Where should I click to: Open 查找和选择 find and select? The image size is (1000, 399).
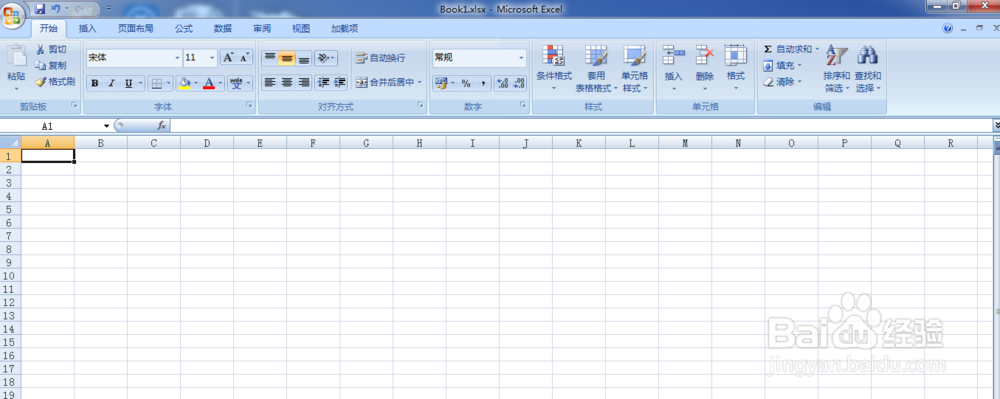[x=868, y=68]
